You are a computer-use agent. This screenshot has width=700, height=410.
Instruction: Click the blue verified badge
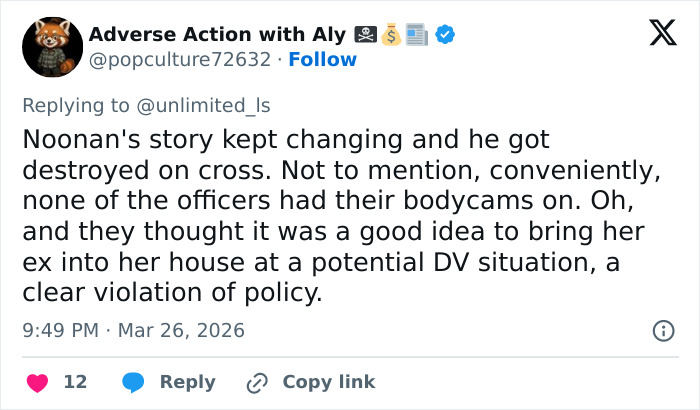point(446,34)
